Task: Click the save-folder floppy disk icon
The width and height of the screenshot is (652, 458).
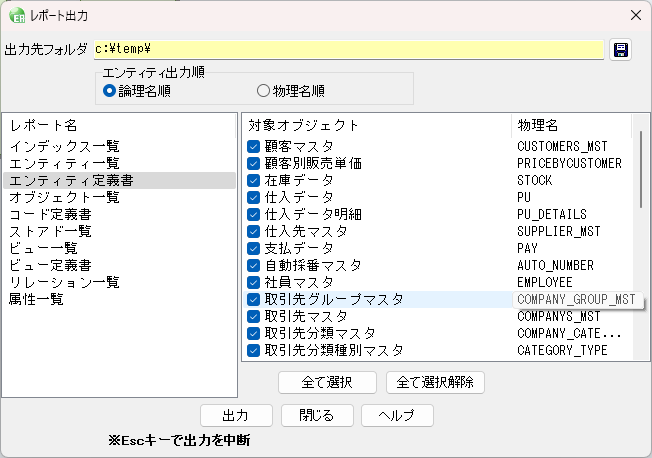Action: point(620,50)
